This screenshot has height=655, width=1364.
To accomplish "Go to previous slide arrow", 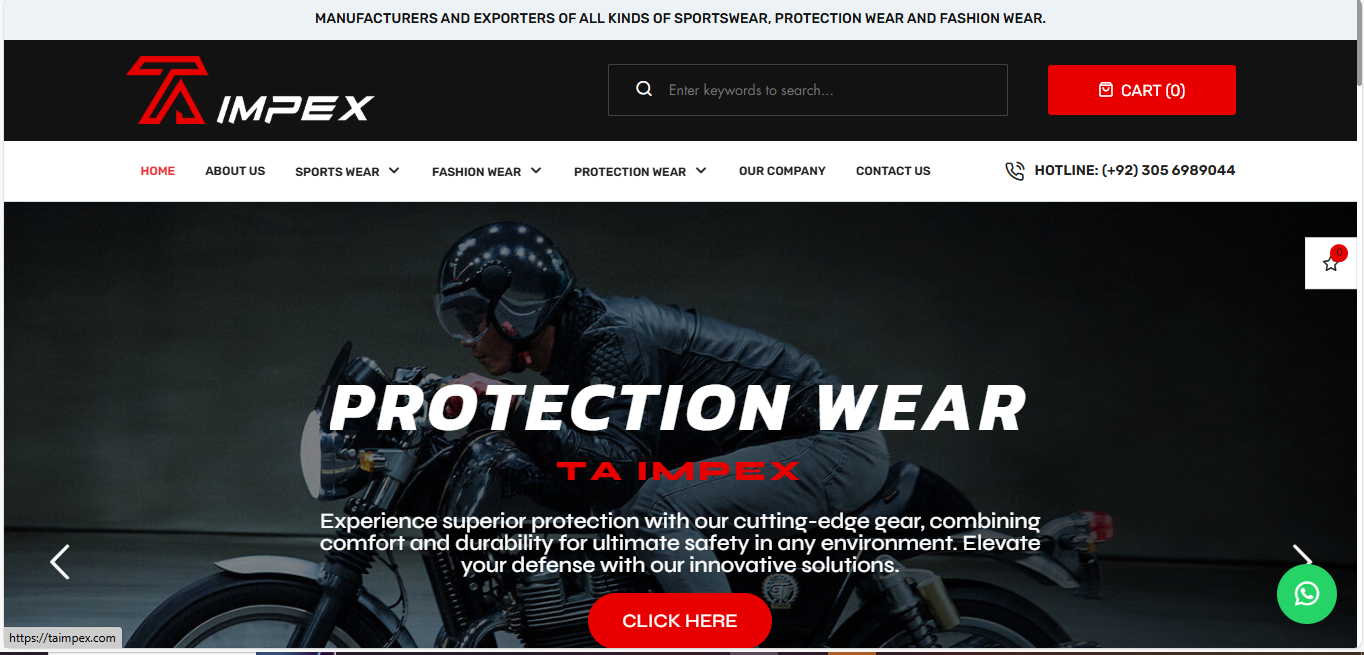I will tap(60, 562).
